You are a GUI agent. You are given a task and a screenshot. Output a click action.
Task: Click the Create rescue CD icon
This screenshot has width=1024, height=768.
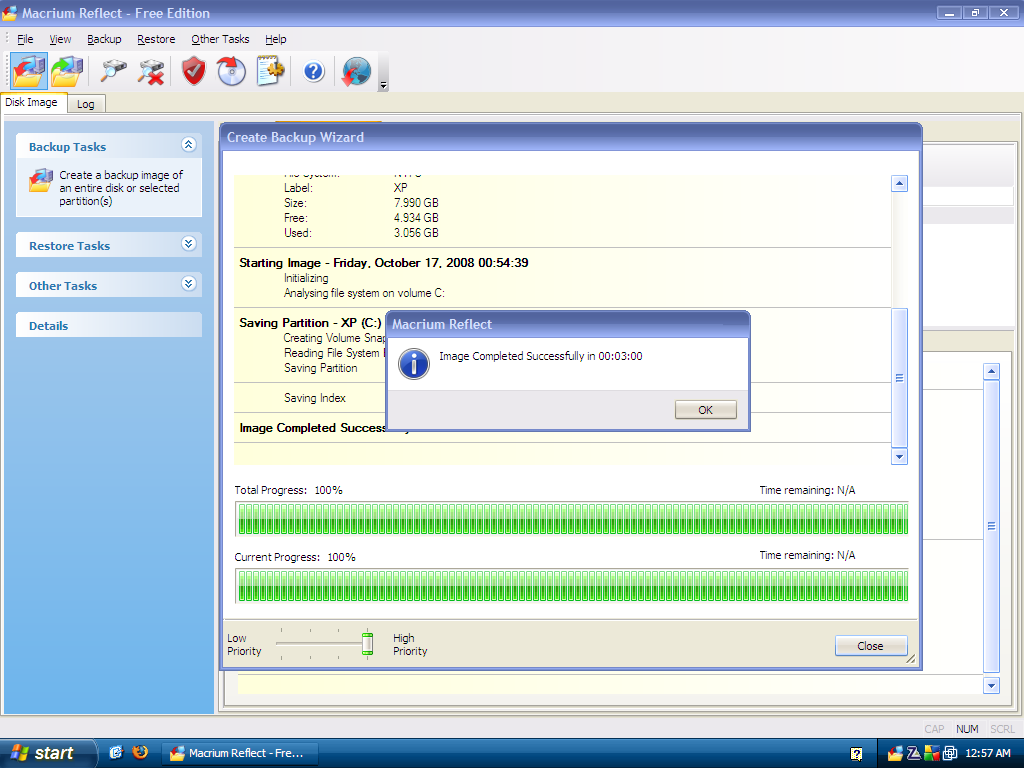coord(231,71)
